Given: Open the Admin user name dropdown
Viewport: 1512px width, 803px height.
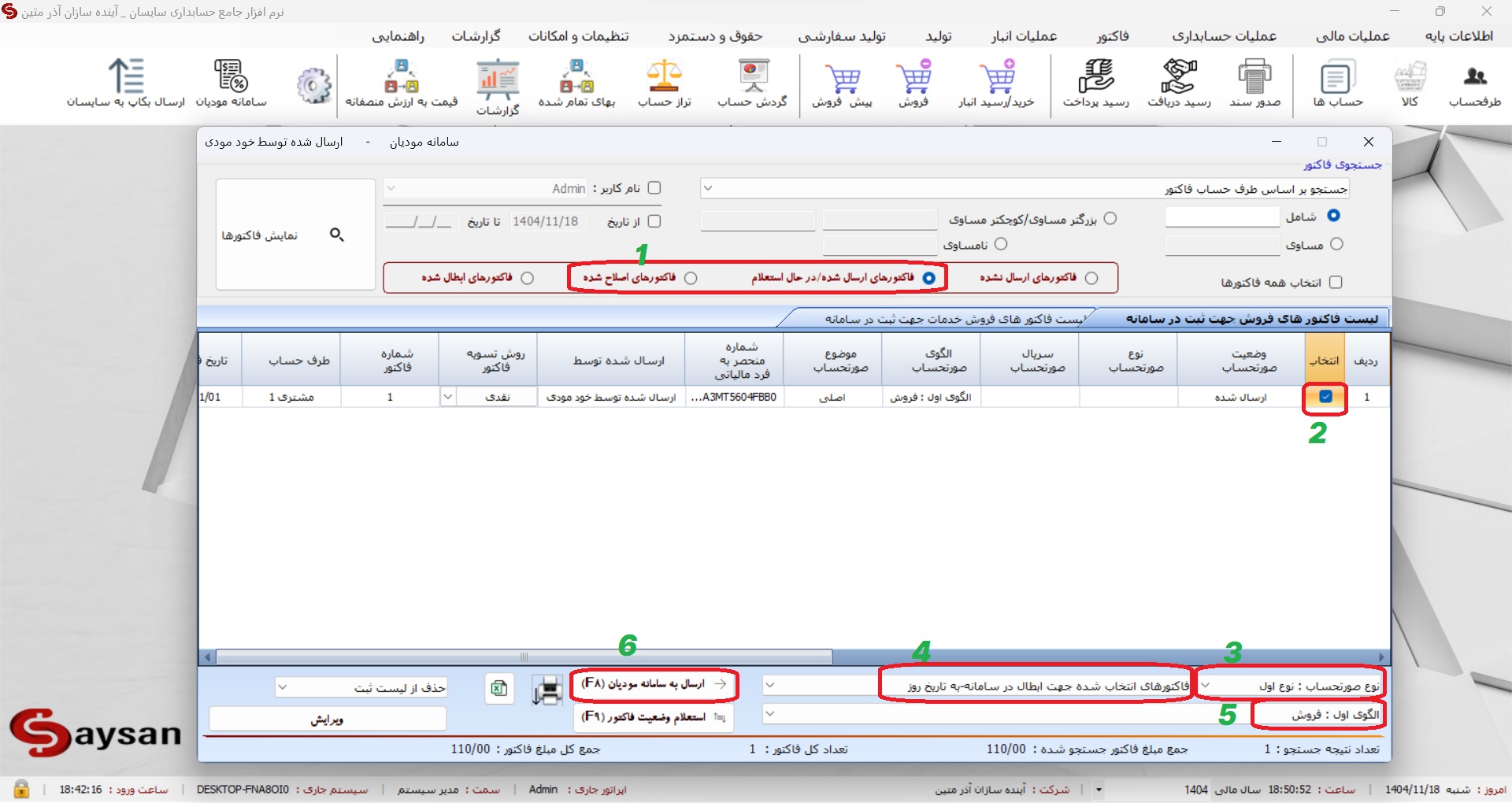Looking at the screenshot, I should click(486, 189).
